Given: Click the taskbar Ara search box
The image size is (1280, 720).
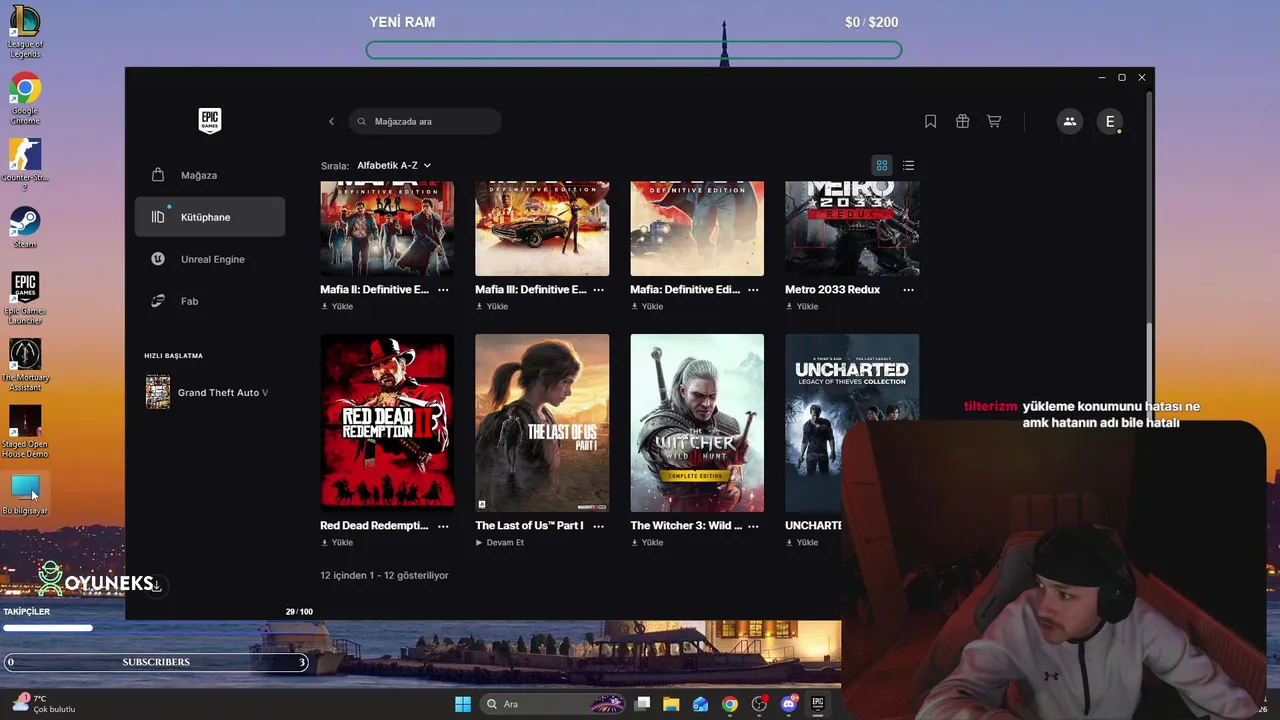Looking at the screenshot, I should point(552,704).
